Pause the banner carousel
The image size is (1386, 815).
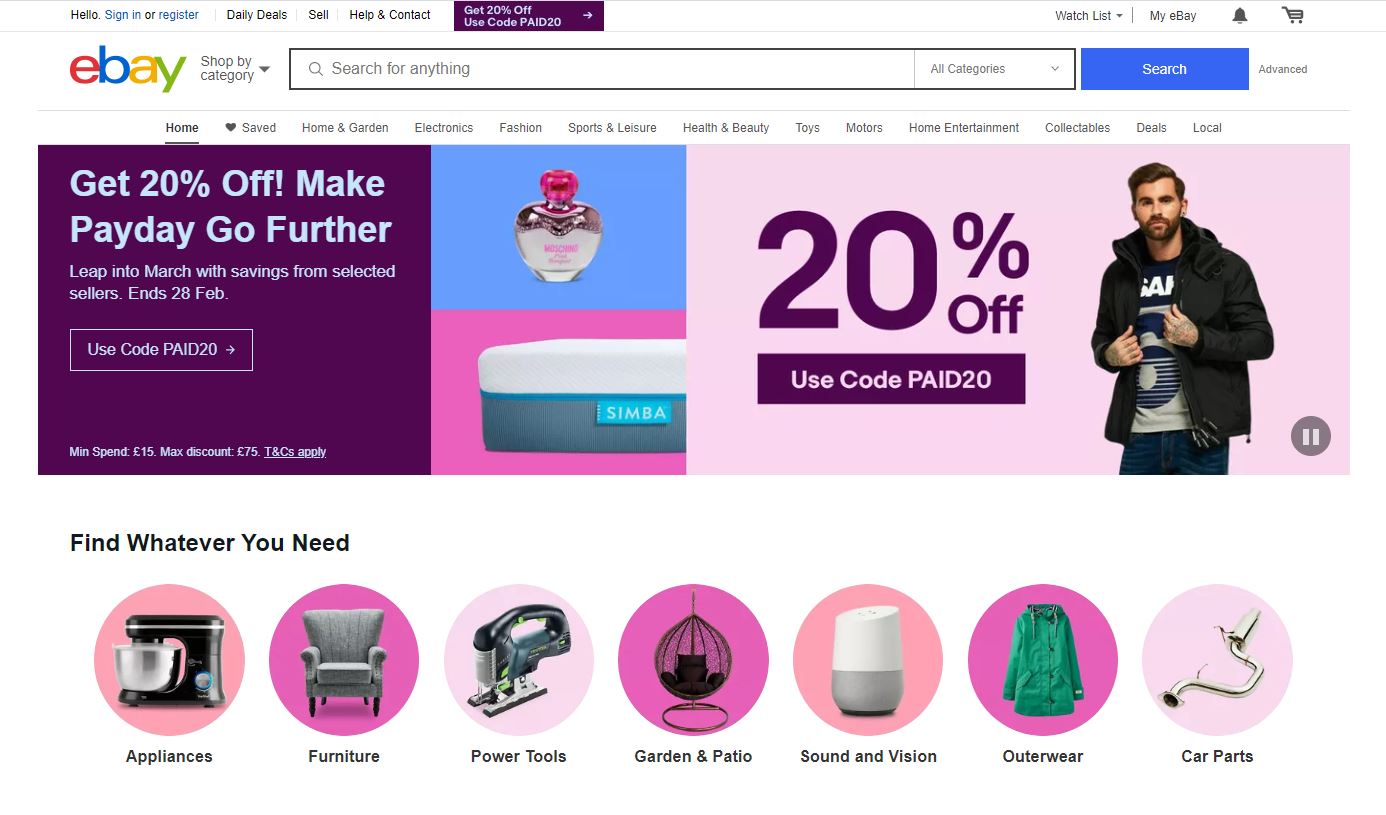[1311, 436]
